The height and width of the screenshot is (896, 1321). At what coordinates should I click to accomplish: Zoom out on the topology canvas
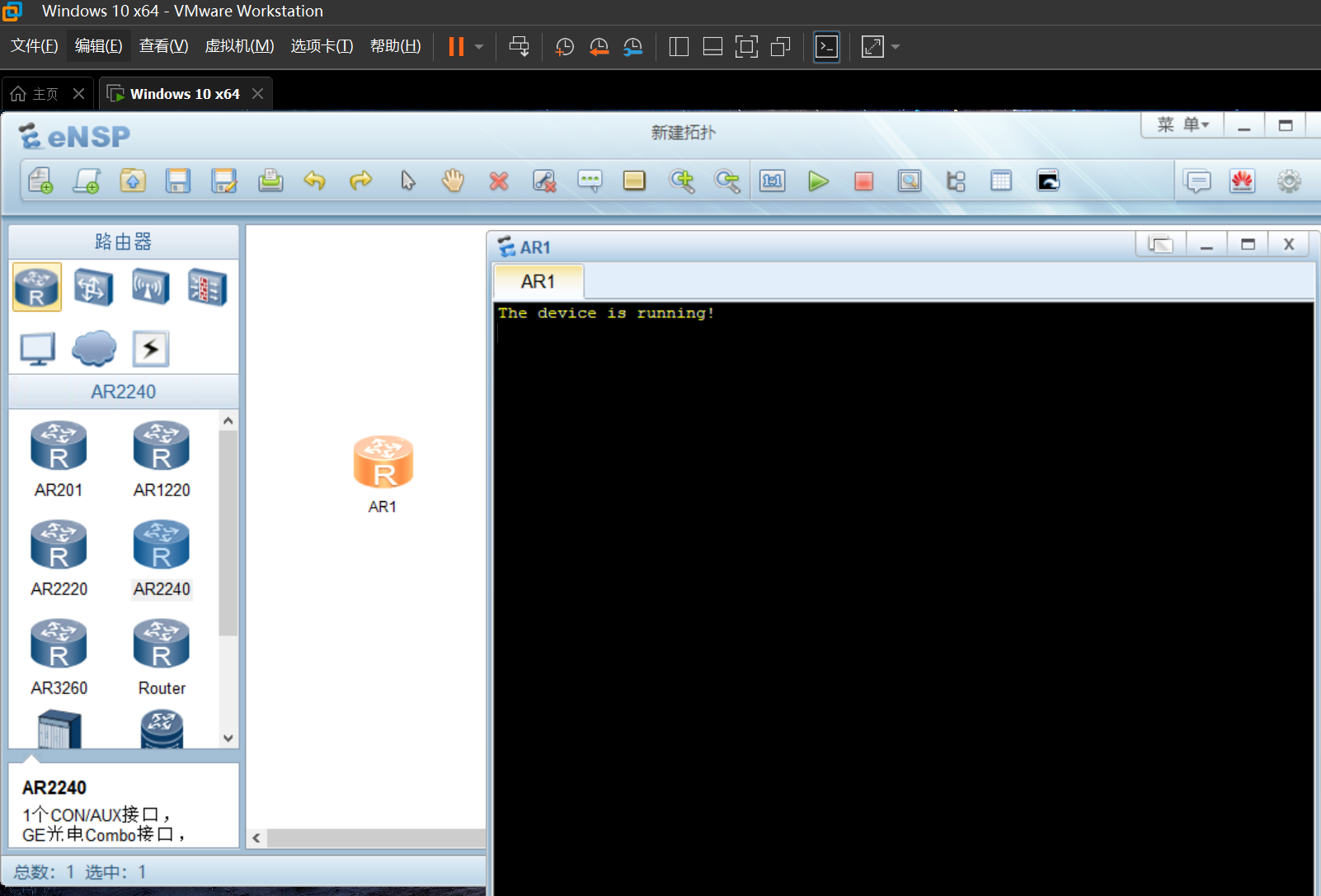tap(727, 181)
